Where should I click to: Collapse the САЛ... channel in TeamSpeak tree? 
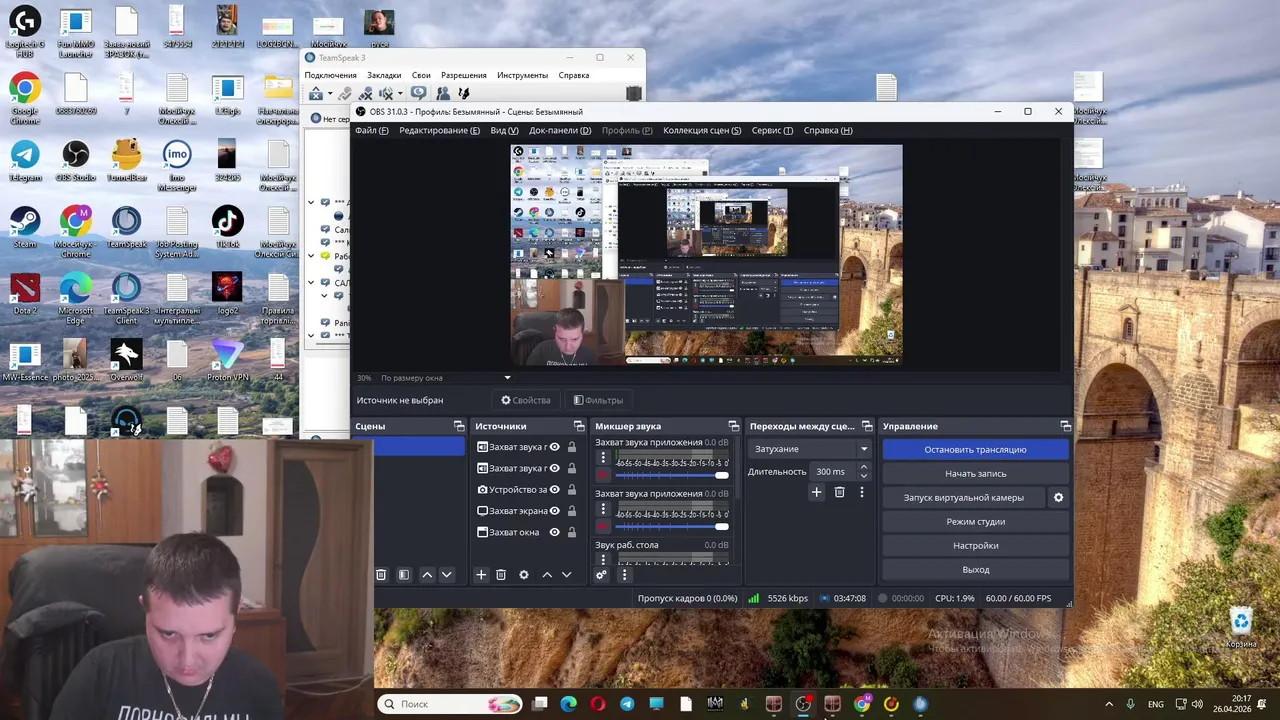click(x=311, y=283)
